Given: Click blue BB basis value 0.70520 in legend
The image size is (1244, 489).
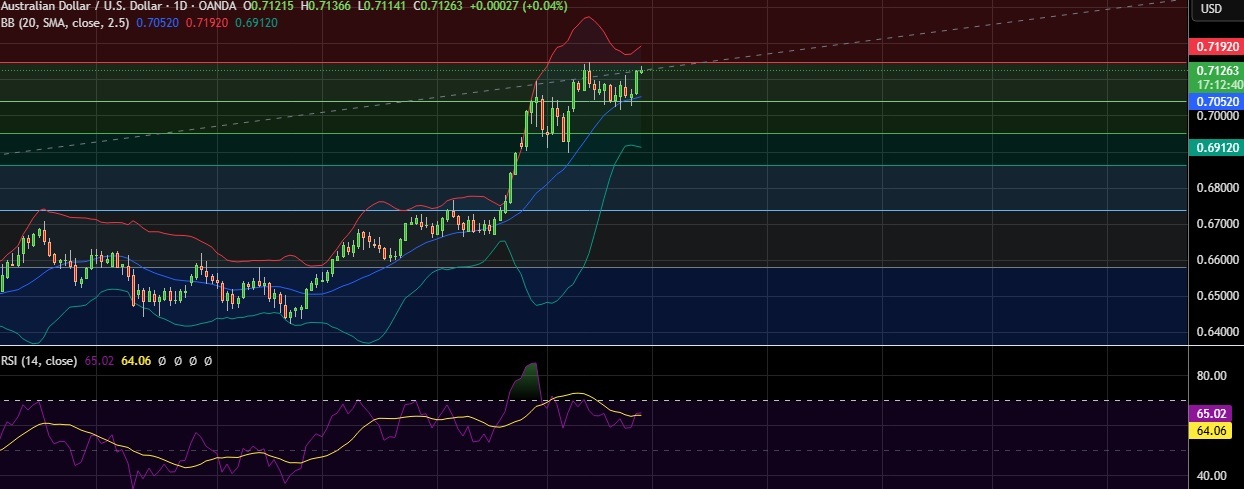Looking at the screenshot, I should coord(157,21).
